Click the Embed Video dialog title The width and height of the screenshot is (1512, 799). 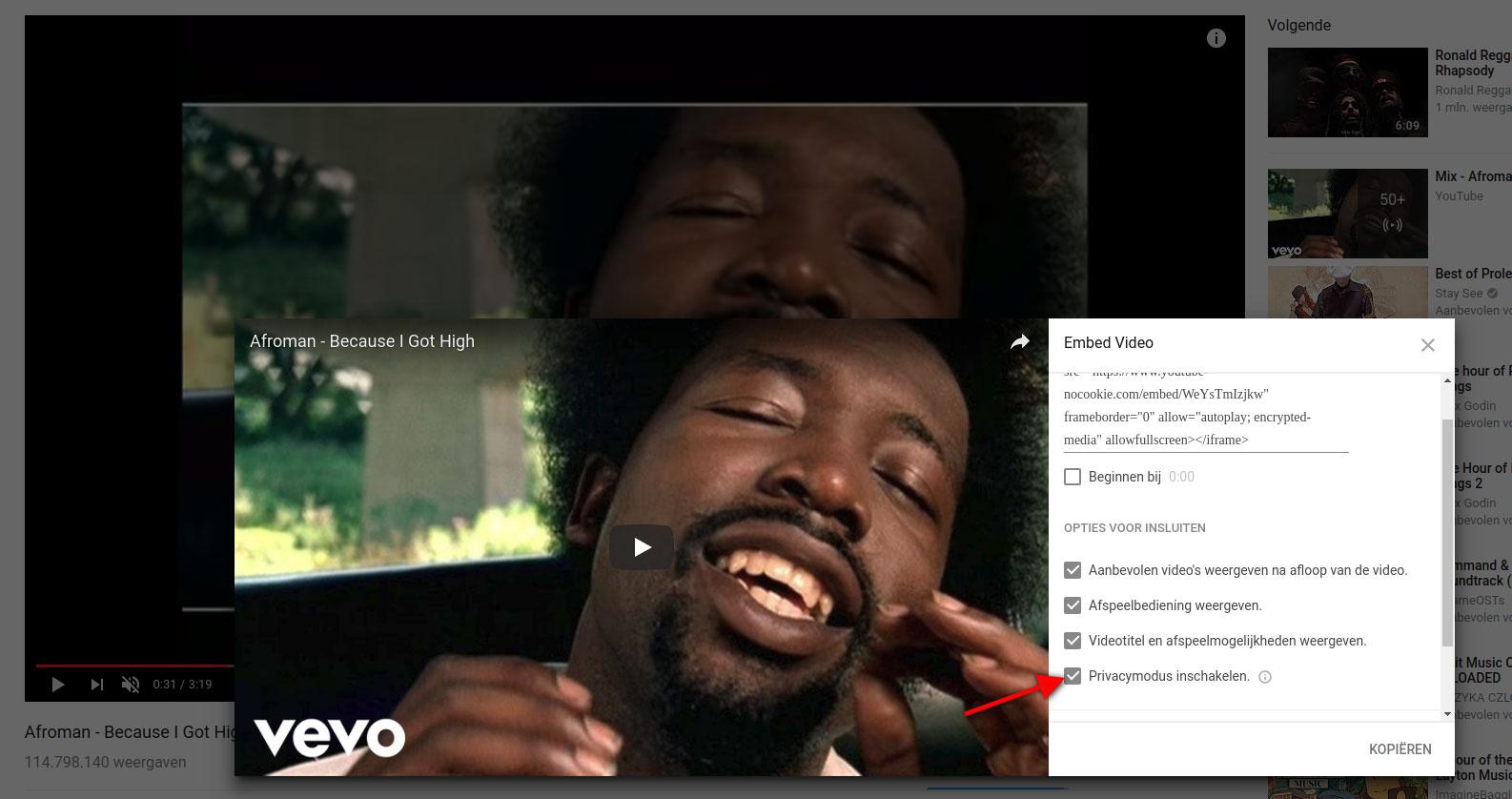pyautogui.click(x=1108, y=342)
